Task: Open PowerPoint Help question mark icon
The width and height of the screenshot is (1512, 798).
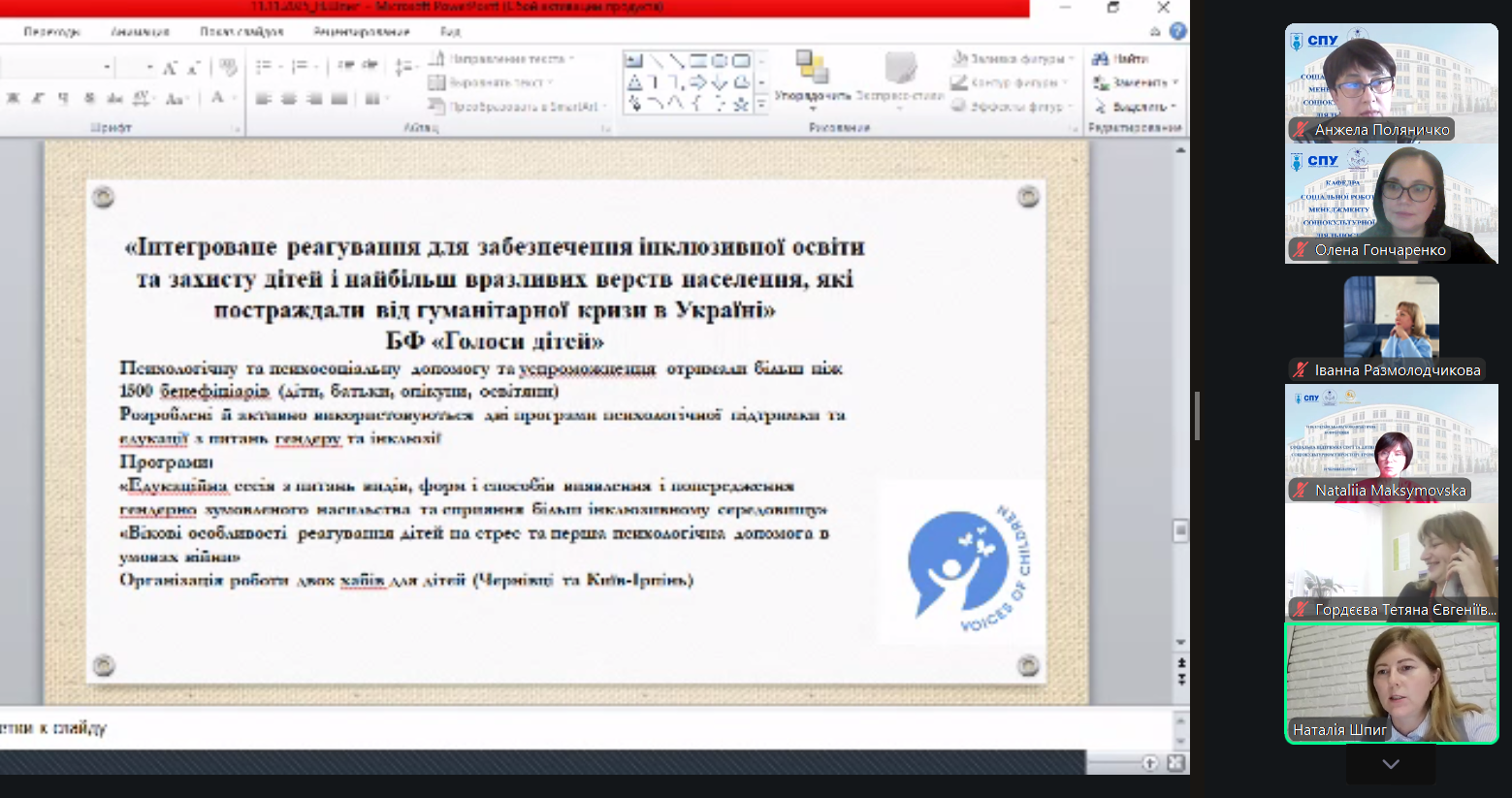Action: [x=1177, y=32]
